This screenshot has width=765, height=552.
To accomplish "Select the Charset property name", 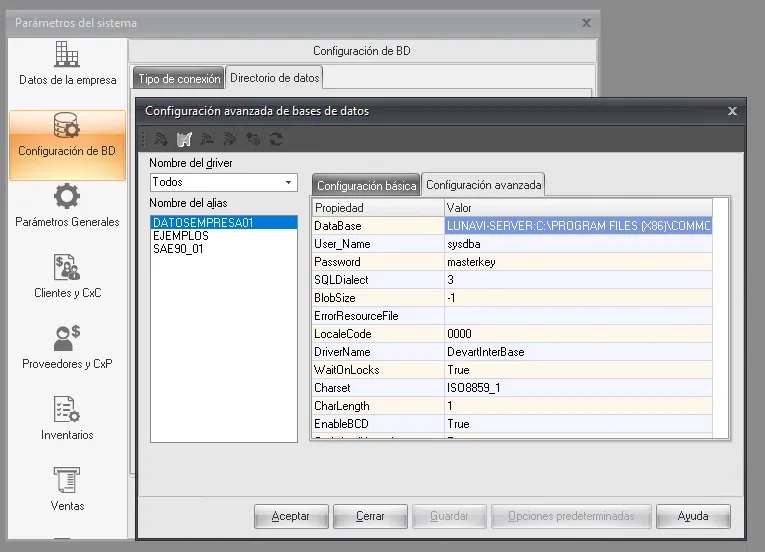I will [378, 388].
